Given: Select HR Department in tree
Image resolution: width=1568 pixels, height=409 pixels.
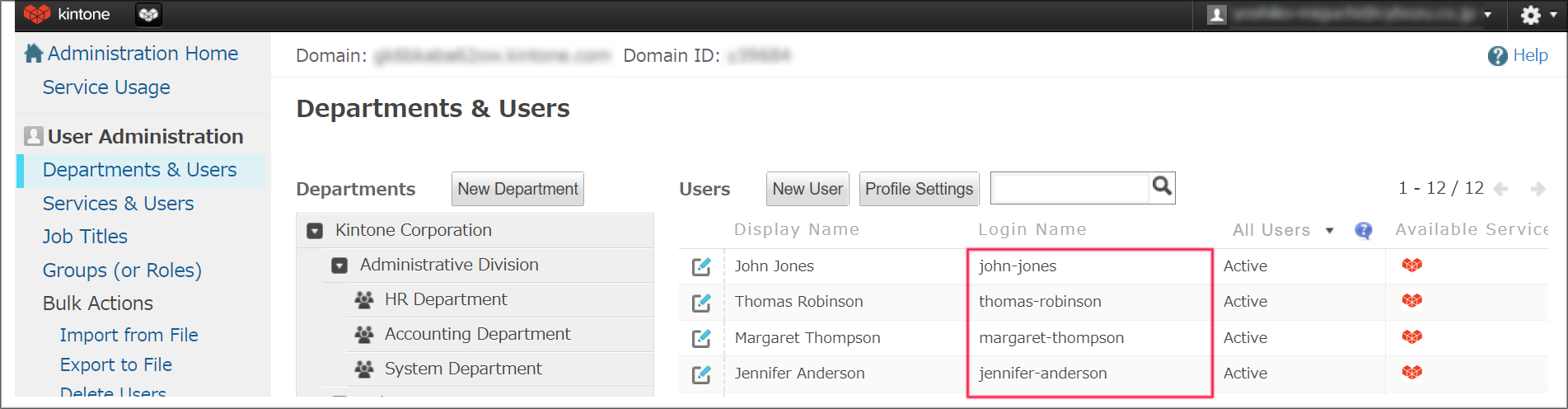Looking at the screenshot, I should pos(446,299).
